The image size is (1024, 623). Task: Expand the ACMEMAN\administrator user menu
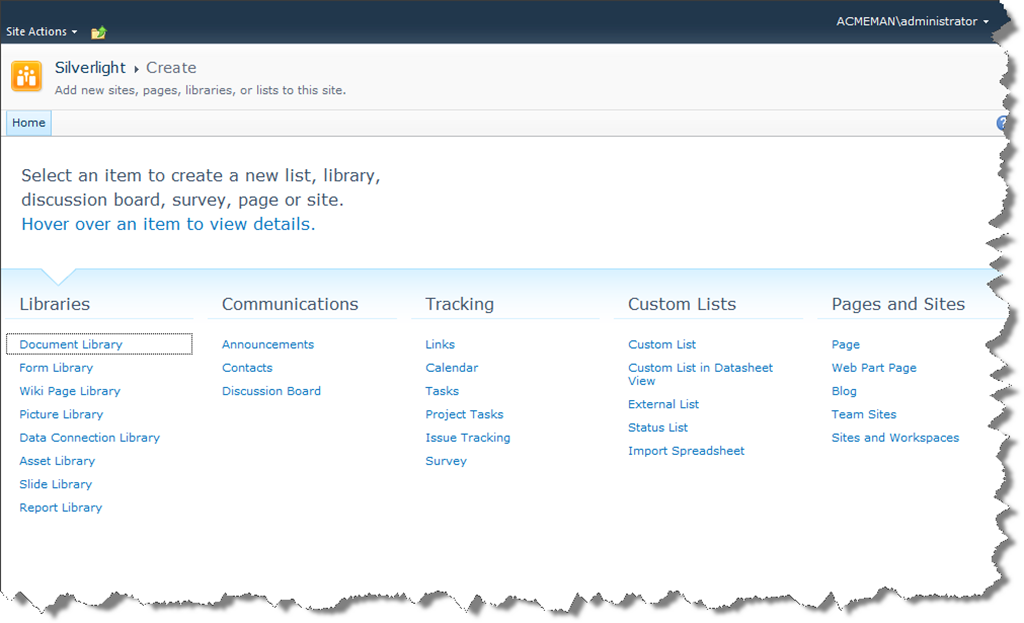click(x=912, y=21)
